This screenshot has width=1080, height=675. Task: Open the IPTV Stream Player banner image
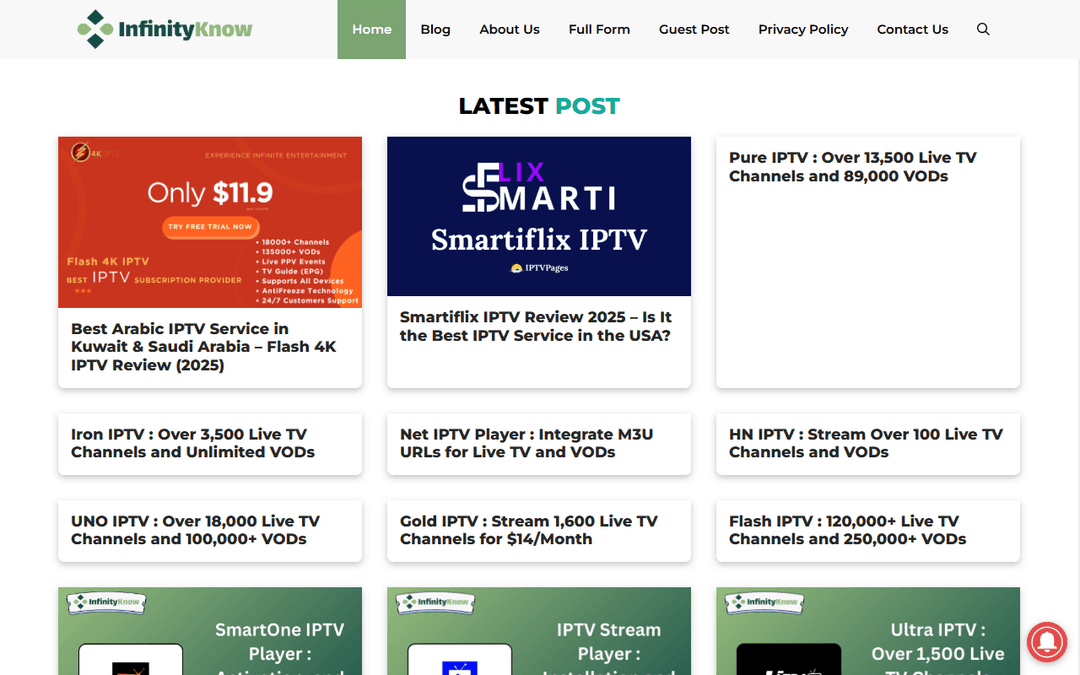(x=539, y=631)
